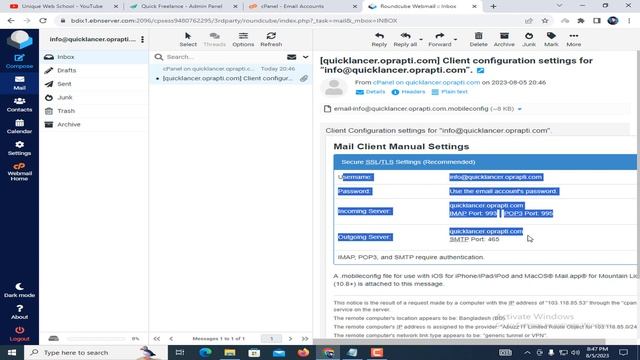Viewport: 640px width, 360px height.
Task: Open Calendar in the sidebar
Action: pos(19,126)
